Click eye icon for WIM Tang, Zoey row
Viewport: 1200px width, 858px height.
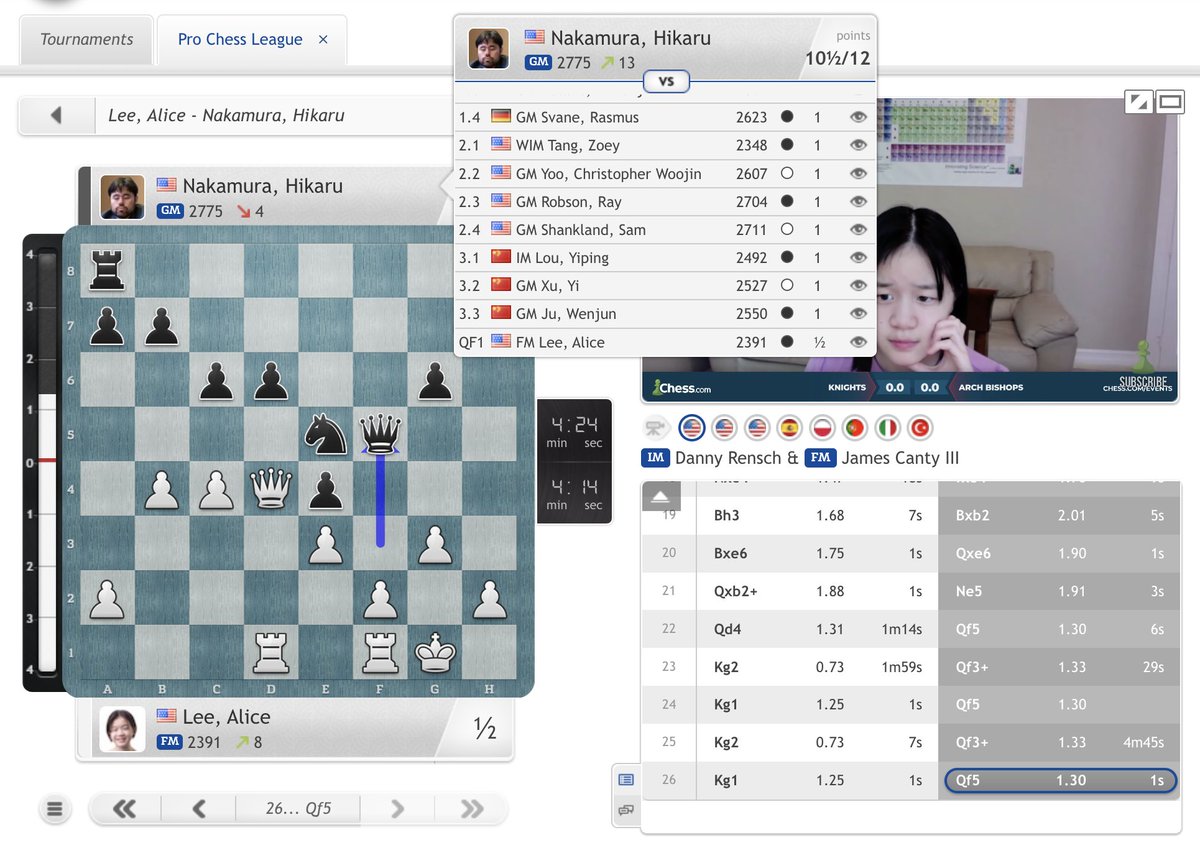[x=857, y=145]
